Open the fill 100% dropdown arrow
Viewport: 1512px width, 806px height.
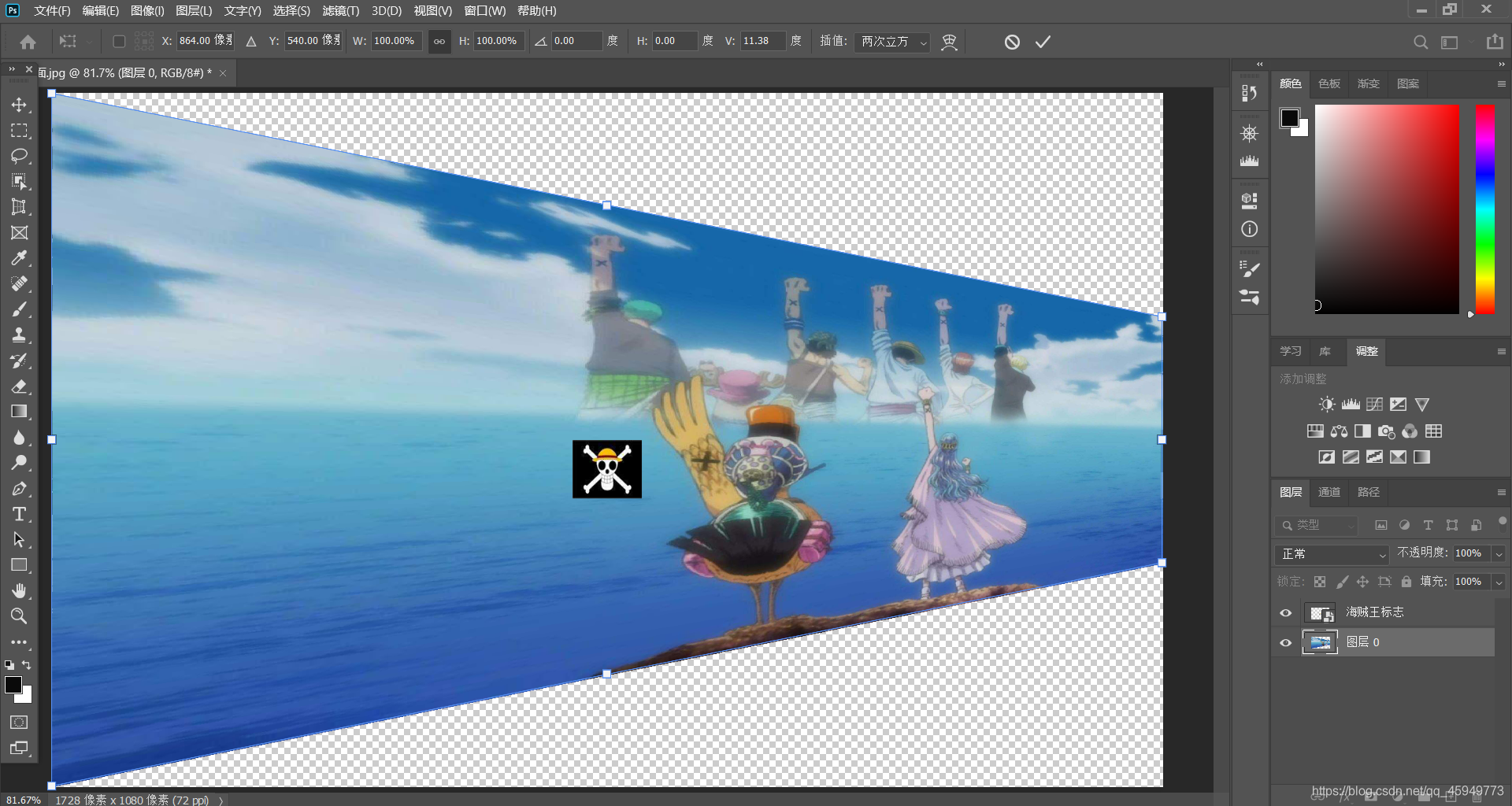point(1499,582)
